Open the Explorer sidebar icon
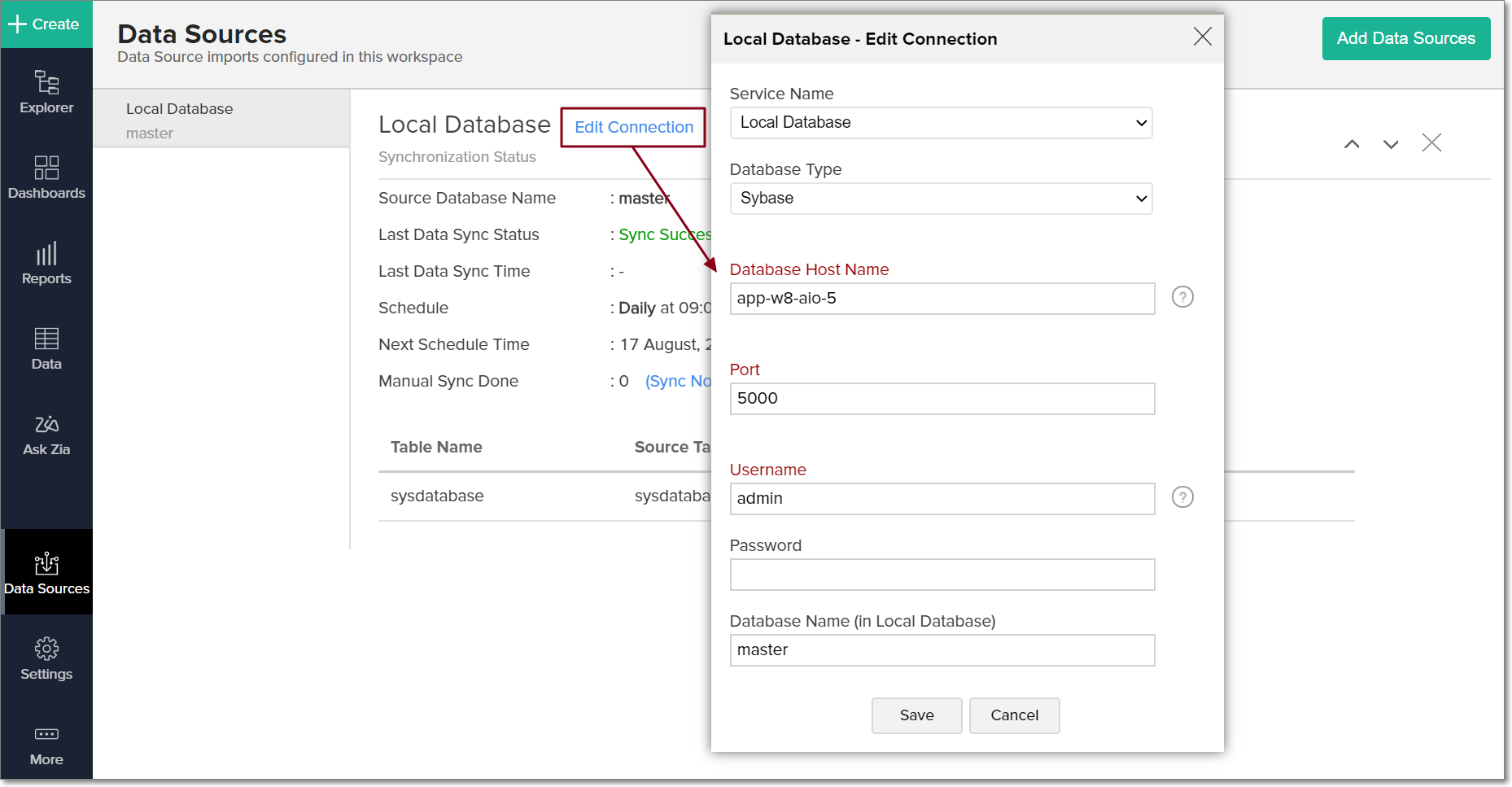 [46, 92]
